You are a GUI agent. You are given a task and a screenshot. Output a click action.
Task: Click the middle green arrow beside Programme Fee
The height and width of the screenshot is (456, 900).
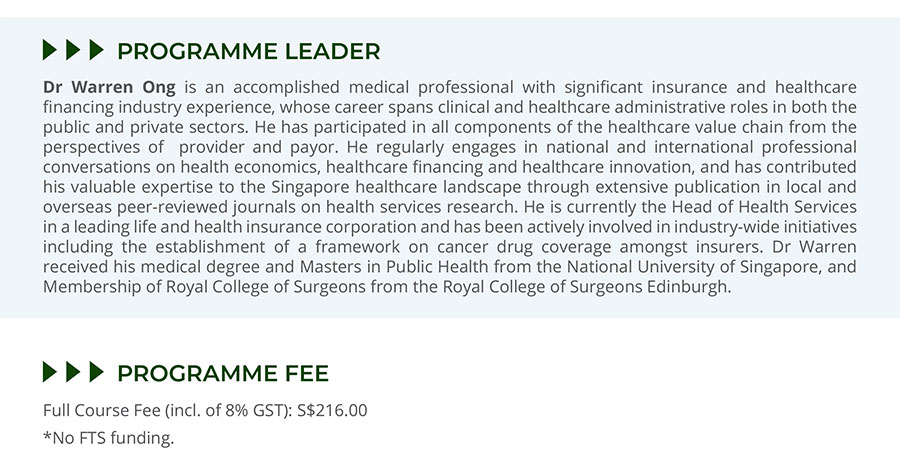pos(73,372)
